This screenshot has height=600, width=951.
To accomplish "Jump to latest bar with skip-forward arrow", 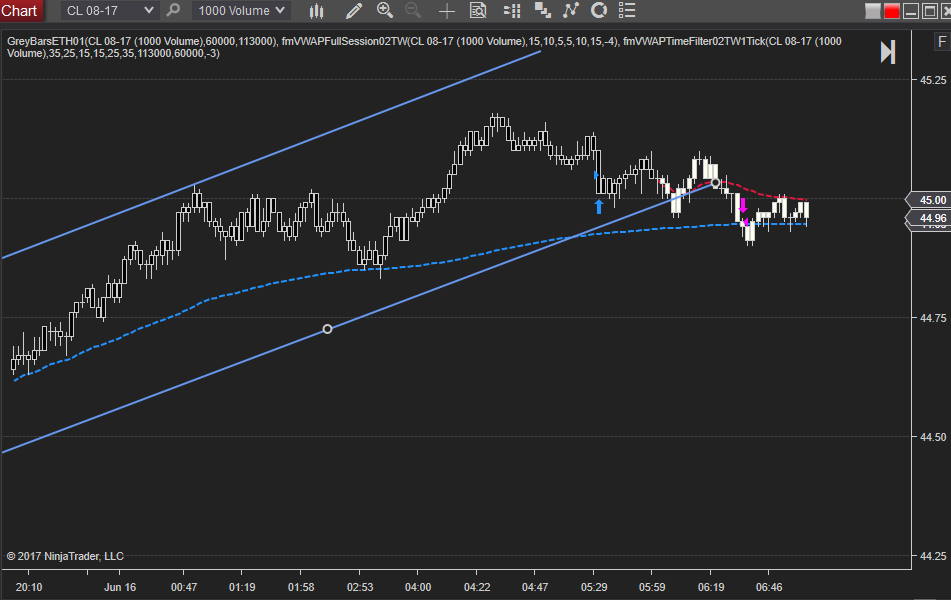I will pyautogui.click(x=888, y=52).
